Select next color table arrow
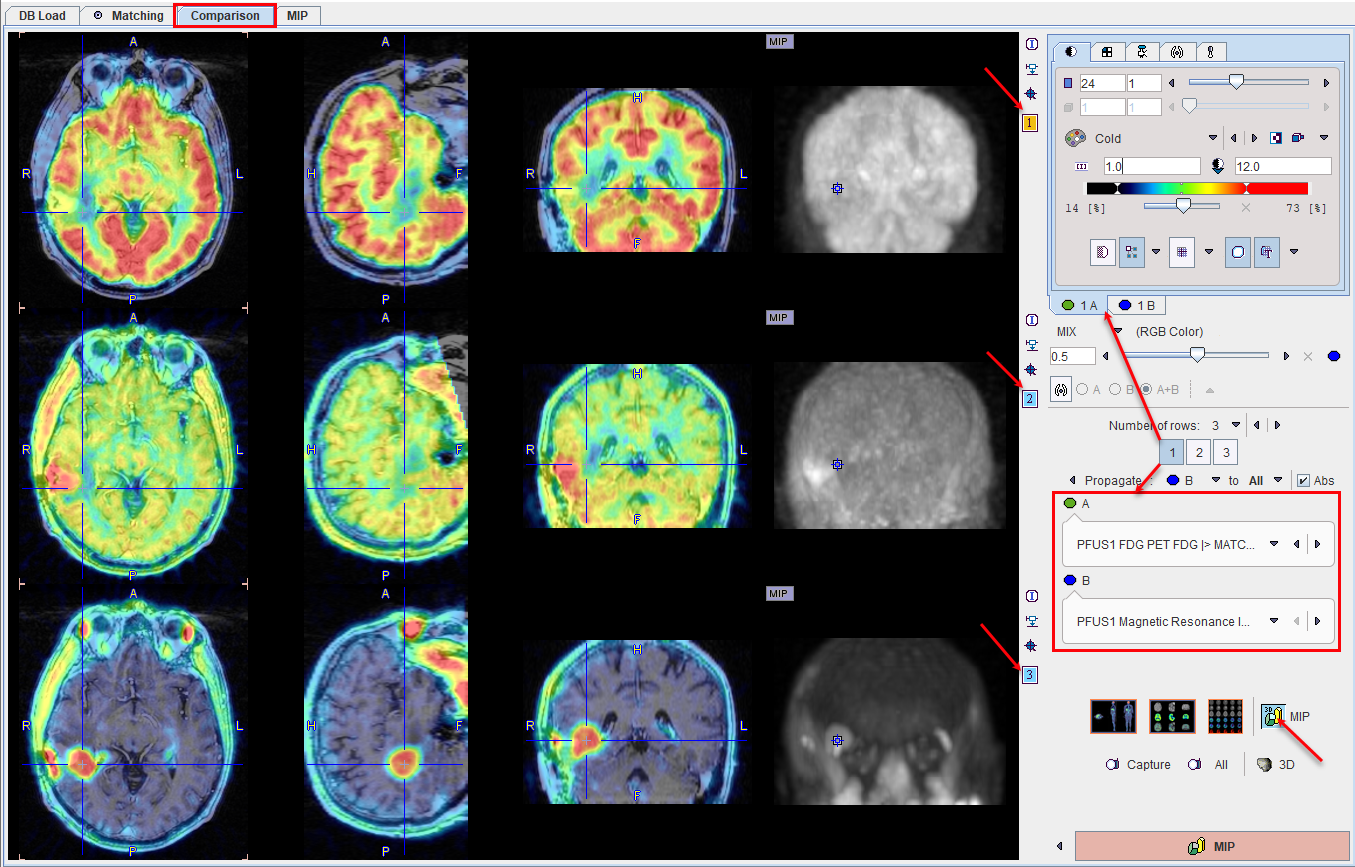1355x867 pixels. (x=1255, y=138)
